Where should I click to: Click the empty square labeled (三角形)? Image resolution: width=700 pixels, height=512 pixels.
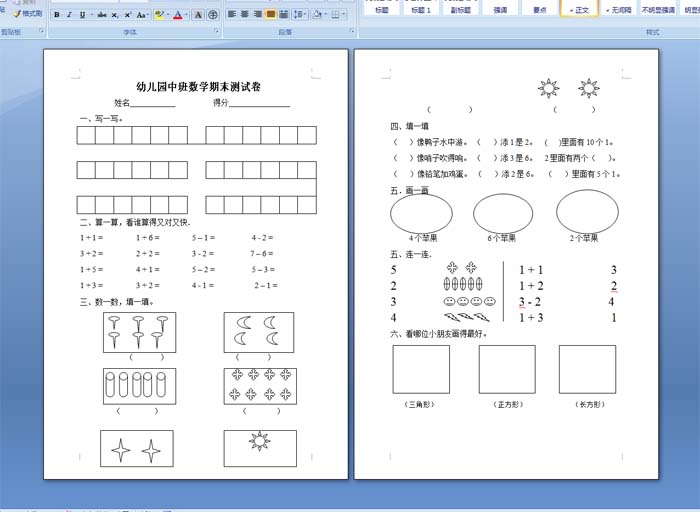coord(421,369)
